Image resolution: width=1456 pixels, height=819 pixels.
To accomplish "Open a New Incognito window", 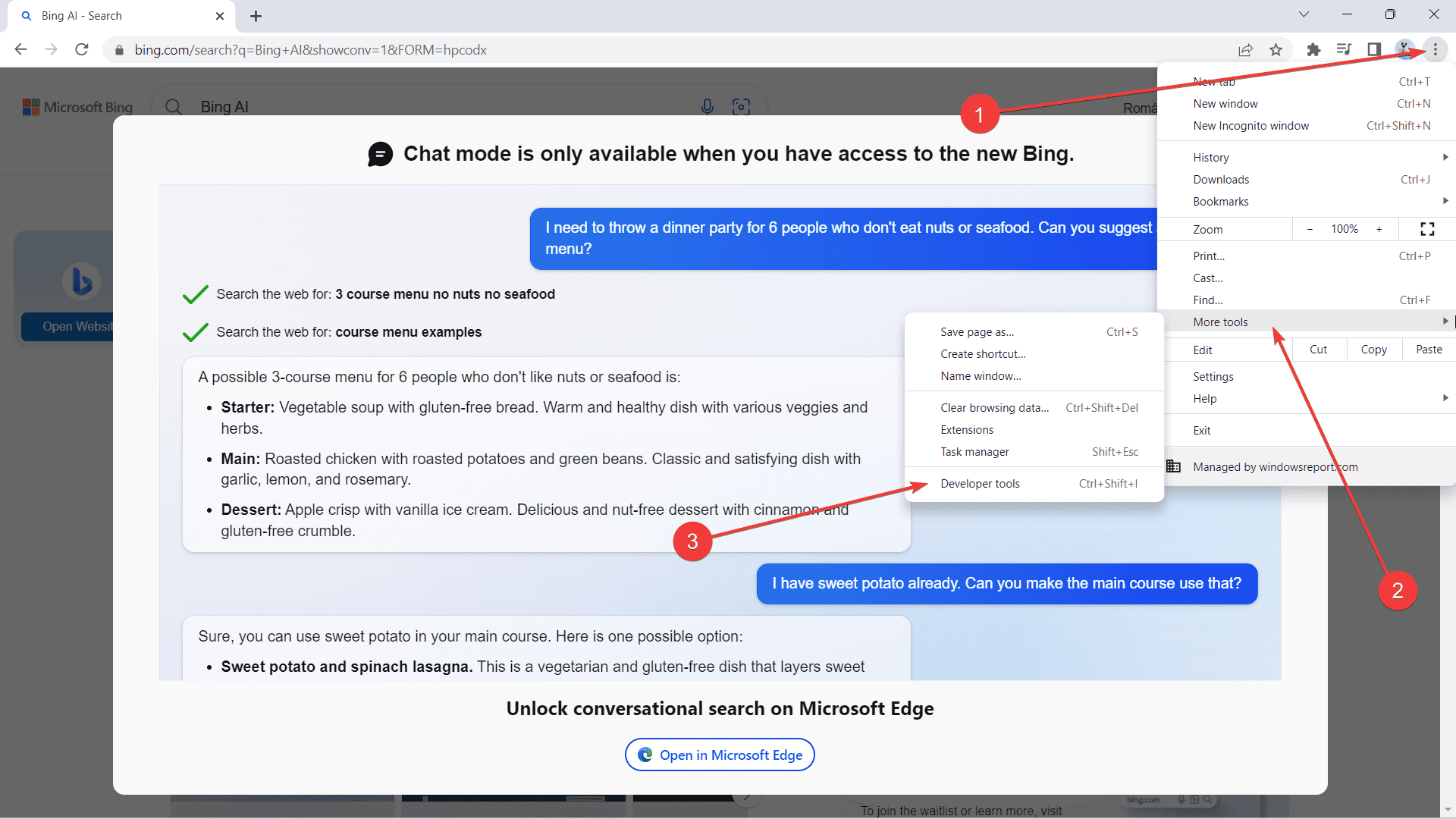I will tap(1307, 126).
